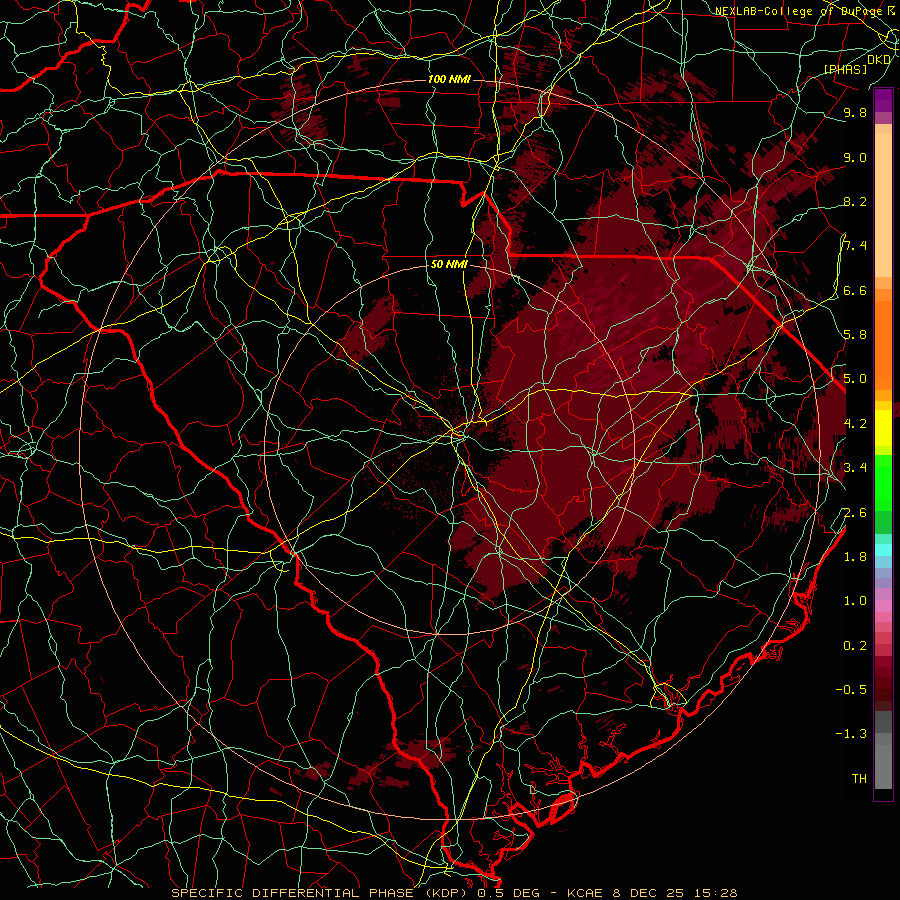
Task: Click the "8.2" legend value
Action: [855, 201]
